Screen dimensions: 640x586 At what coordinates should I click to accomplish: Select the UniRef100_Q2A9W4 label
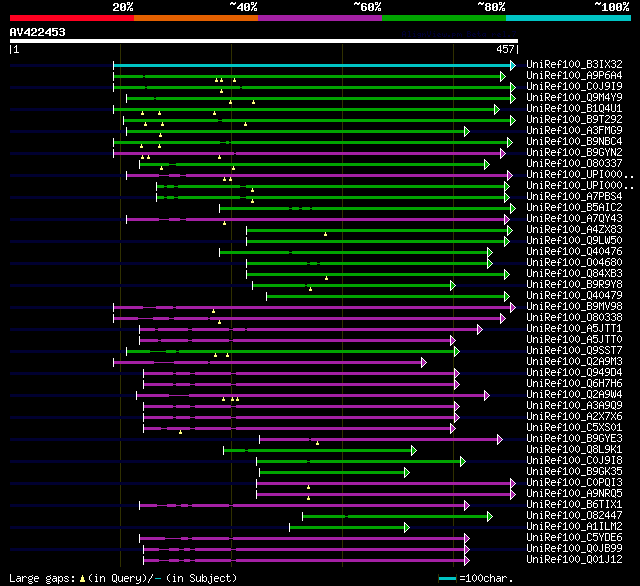pyautogui.click(x=574, y=395)
